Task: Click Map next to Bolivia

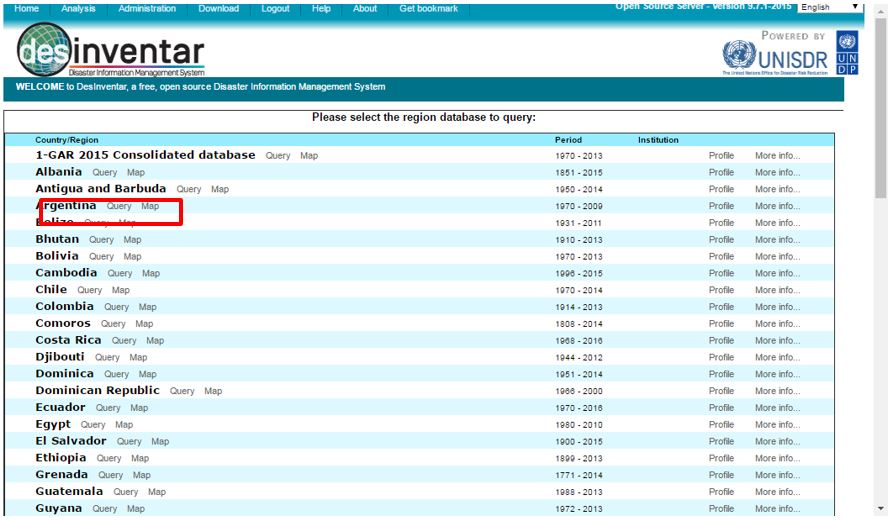Action: coord(132,257)
